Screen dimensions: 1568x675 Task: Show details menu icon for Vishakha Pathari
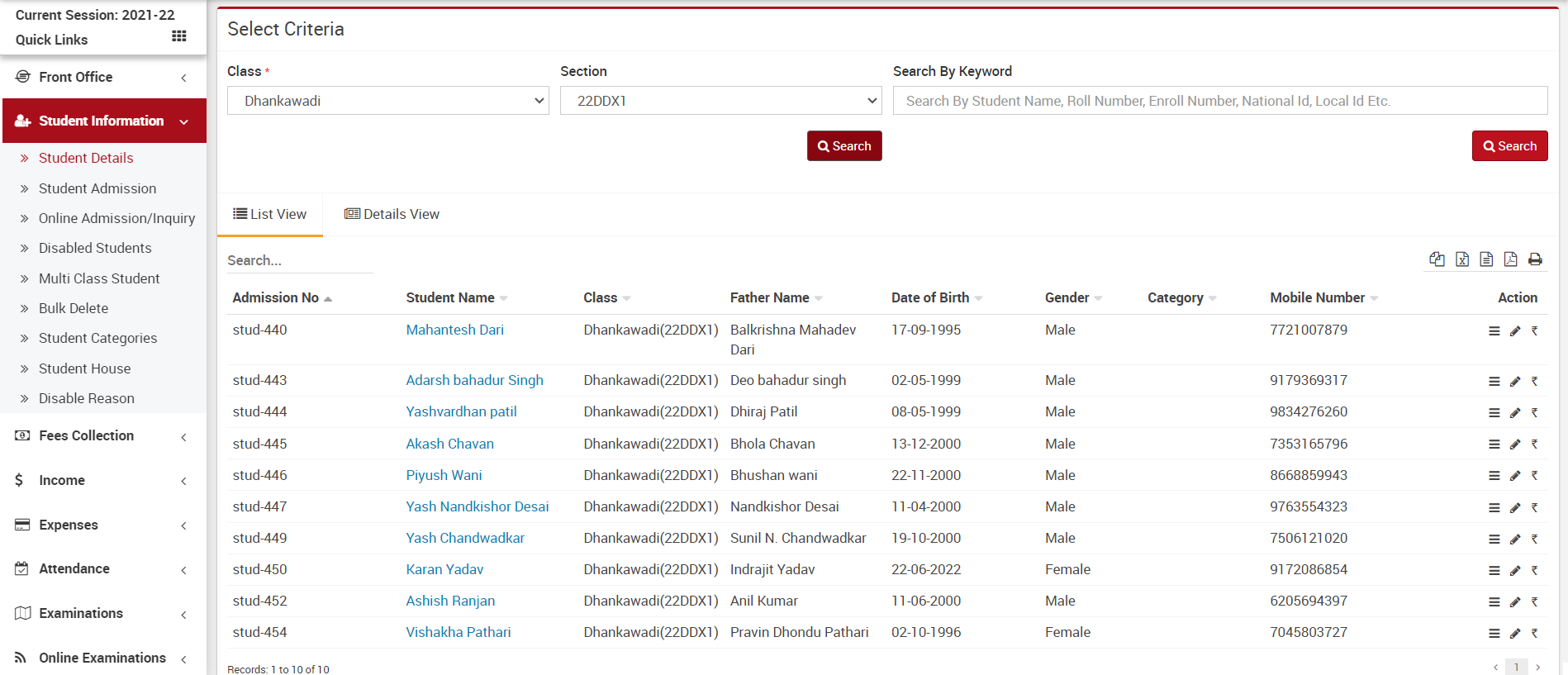pos(1494,634)
